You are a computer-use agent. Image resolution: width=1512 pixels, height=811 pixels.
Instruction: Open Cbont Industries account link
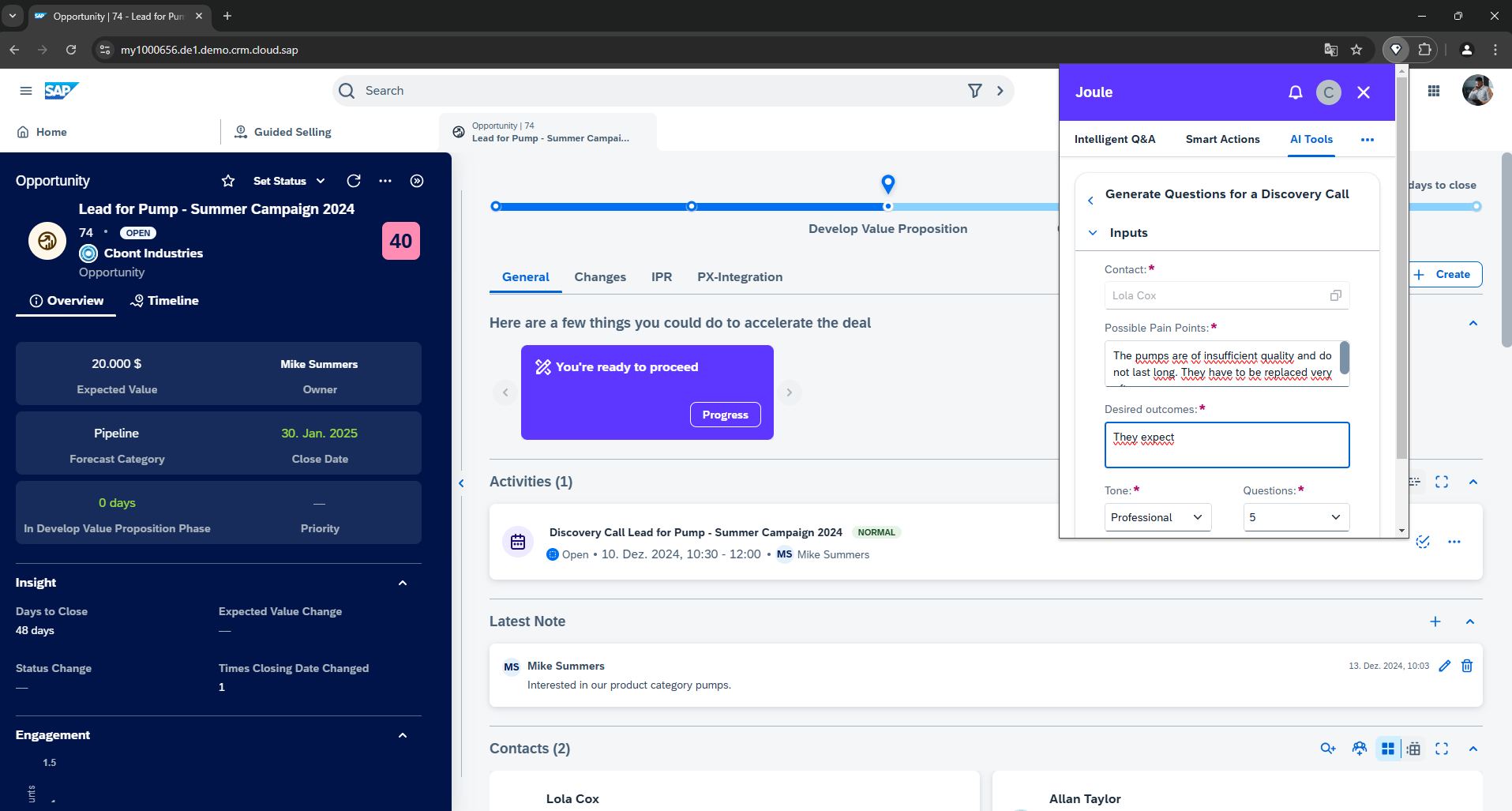[x=153, y=253]
